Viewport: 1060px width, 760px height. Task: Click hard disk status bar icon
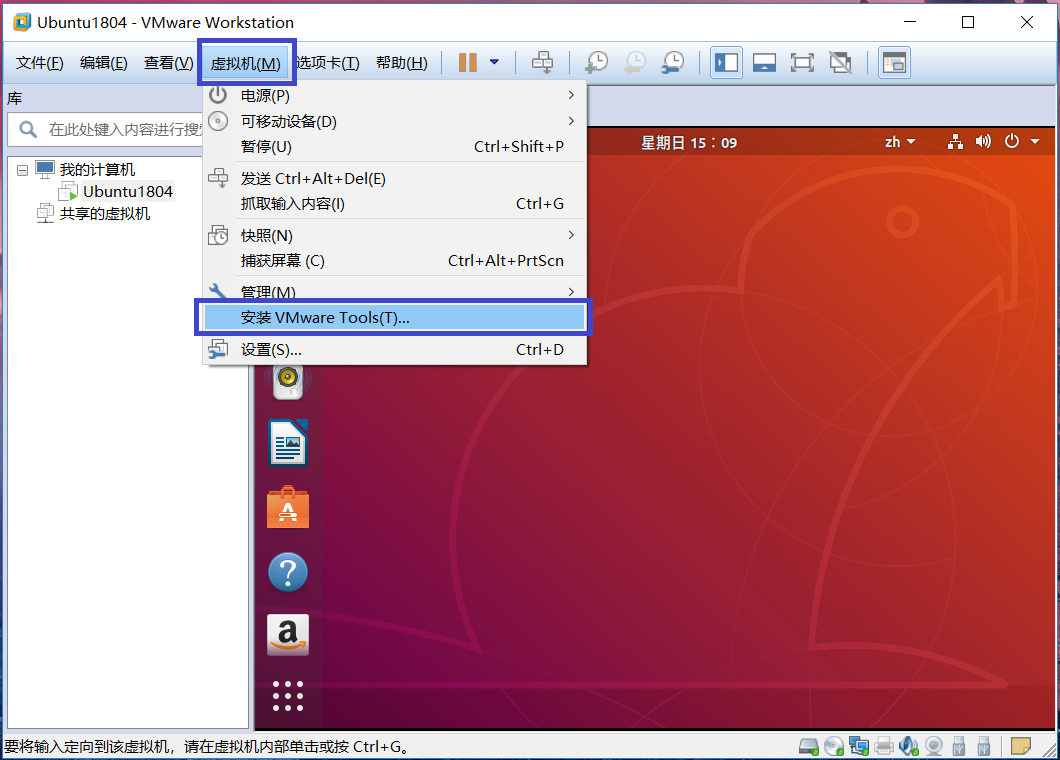[x=809, y=746]
